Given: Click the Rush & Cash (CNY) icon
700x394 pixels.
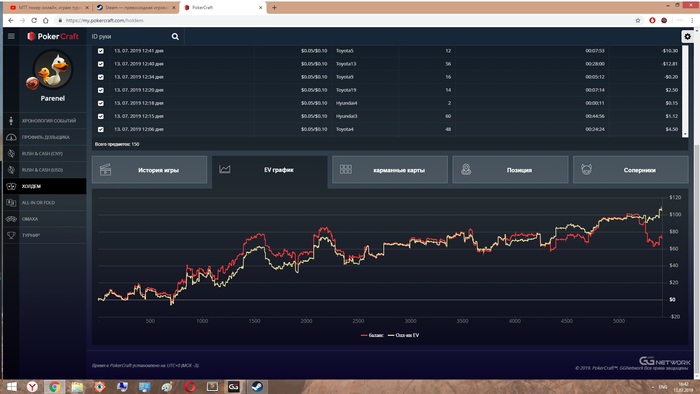Looking at the screenshot, I should (11, 153).
